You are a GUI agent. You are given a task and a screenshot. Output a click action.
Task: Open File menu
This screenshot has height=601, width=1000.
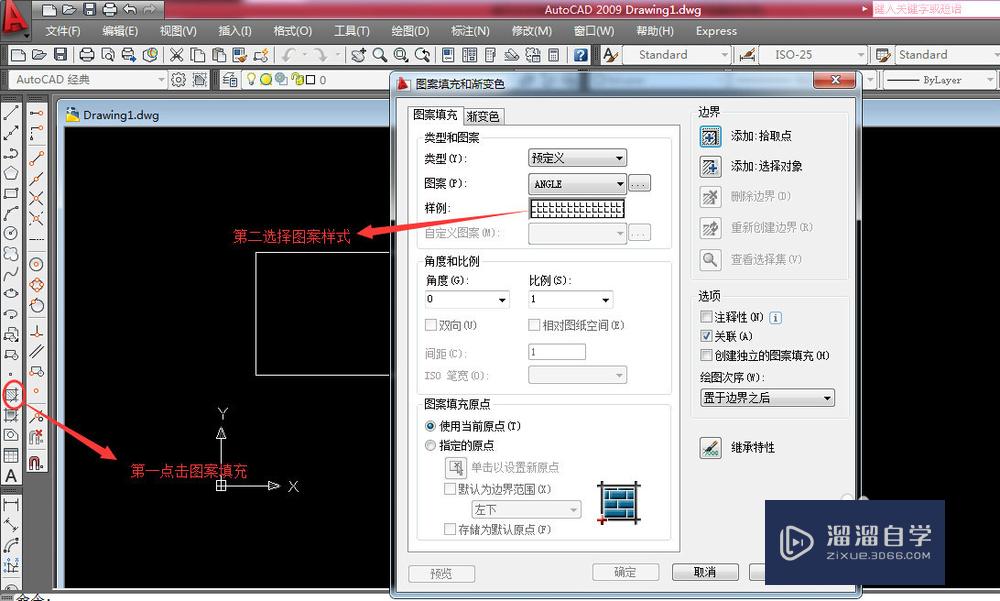point(62,31)
